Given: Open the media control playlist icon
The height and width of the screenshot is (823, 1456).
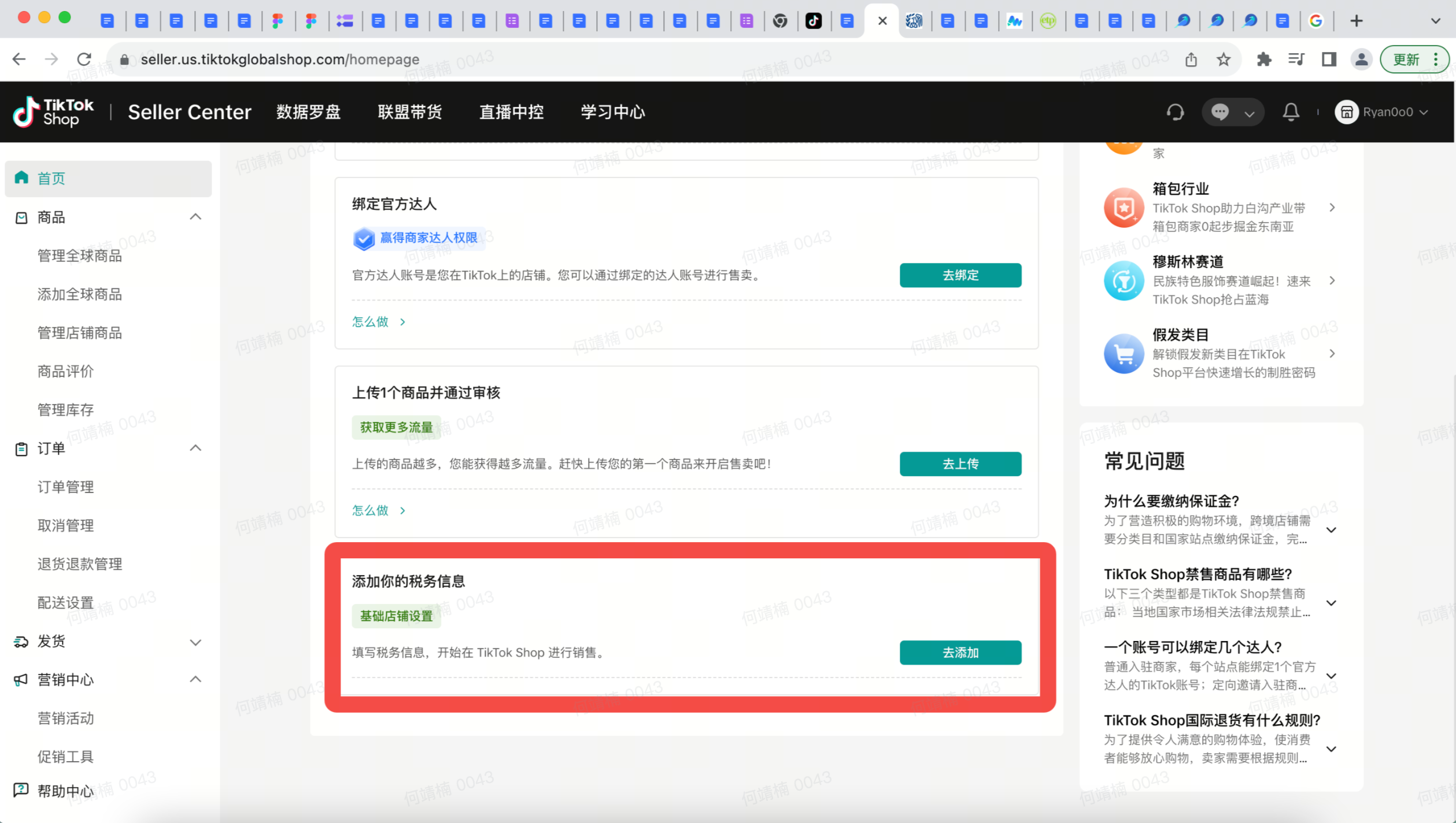Looking at the screenshot, I should pyautogui.click(x=1296, y=59).
